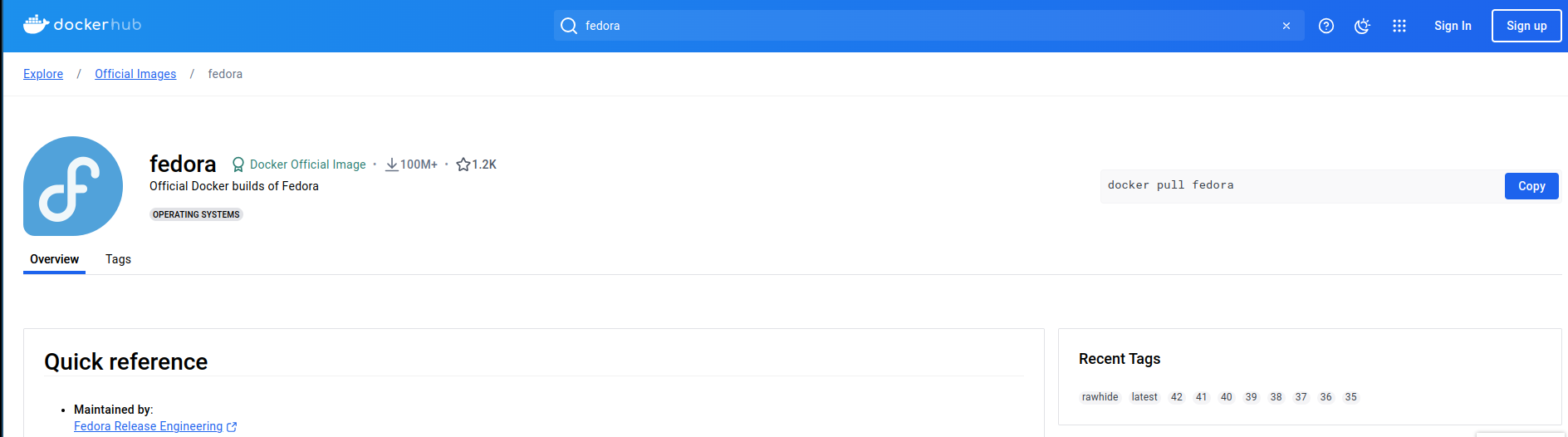Screen dimensions: 1568x437
Task: Open the apps grid menu
Action: pos(1399,26)
